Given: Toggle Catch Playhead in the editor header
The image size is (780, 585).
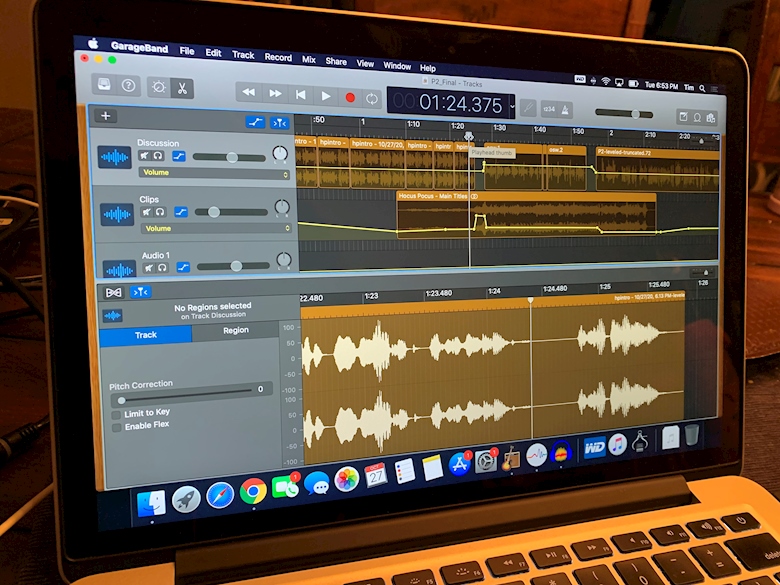Looking at the screenshot, I should tap(140, 292).
